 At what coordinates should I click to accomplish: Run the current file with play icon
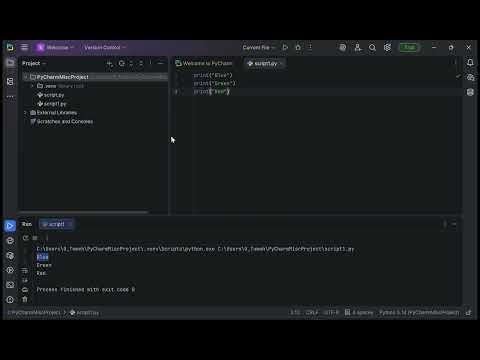coord(285,47)
